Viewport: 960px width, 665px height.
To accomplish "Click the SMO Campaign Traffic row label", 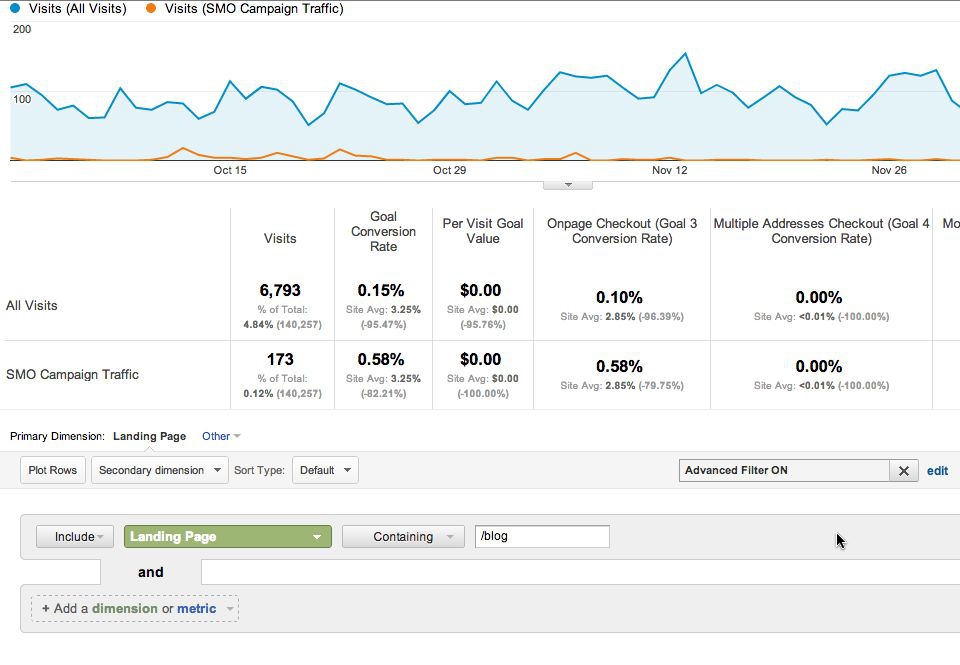I will 72,374.
